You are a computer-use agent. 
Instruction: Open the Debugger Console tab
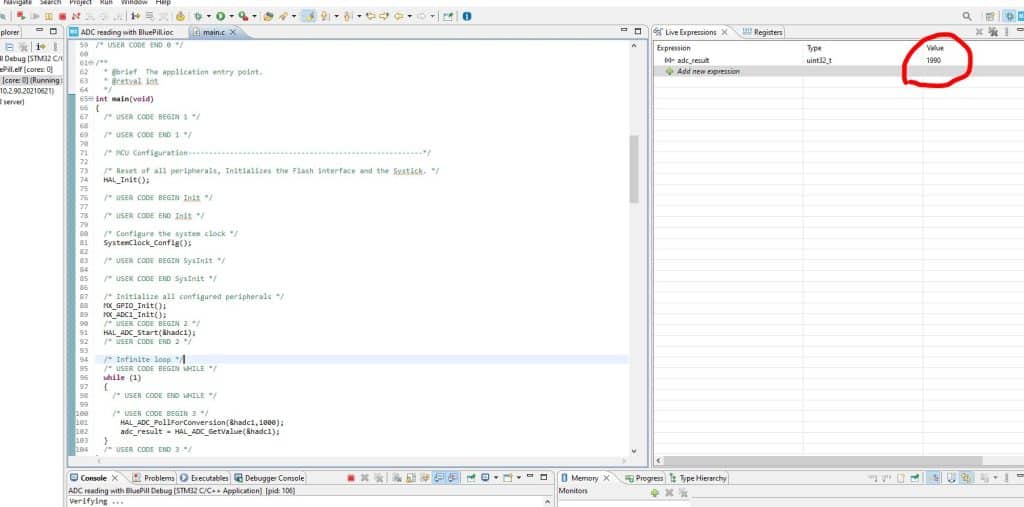270,478
